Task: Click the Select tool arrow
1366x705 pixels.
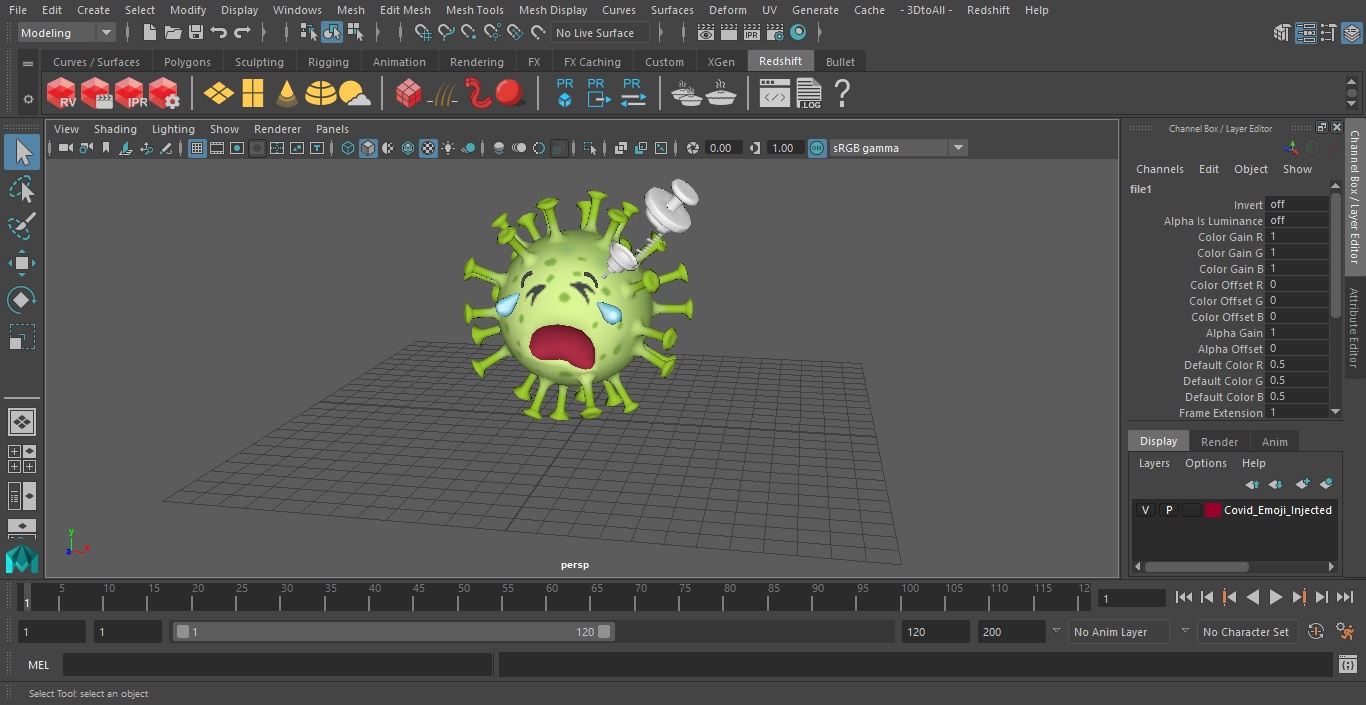Action: pyautogui.click(x=22, y=152)
